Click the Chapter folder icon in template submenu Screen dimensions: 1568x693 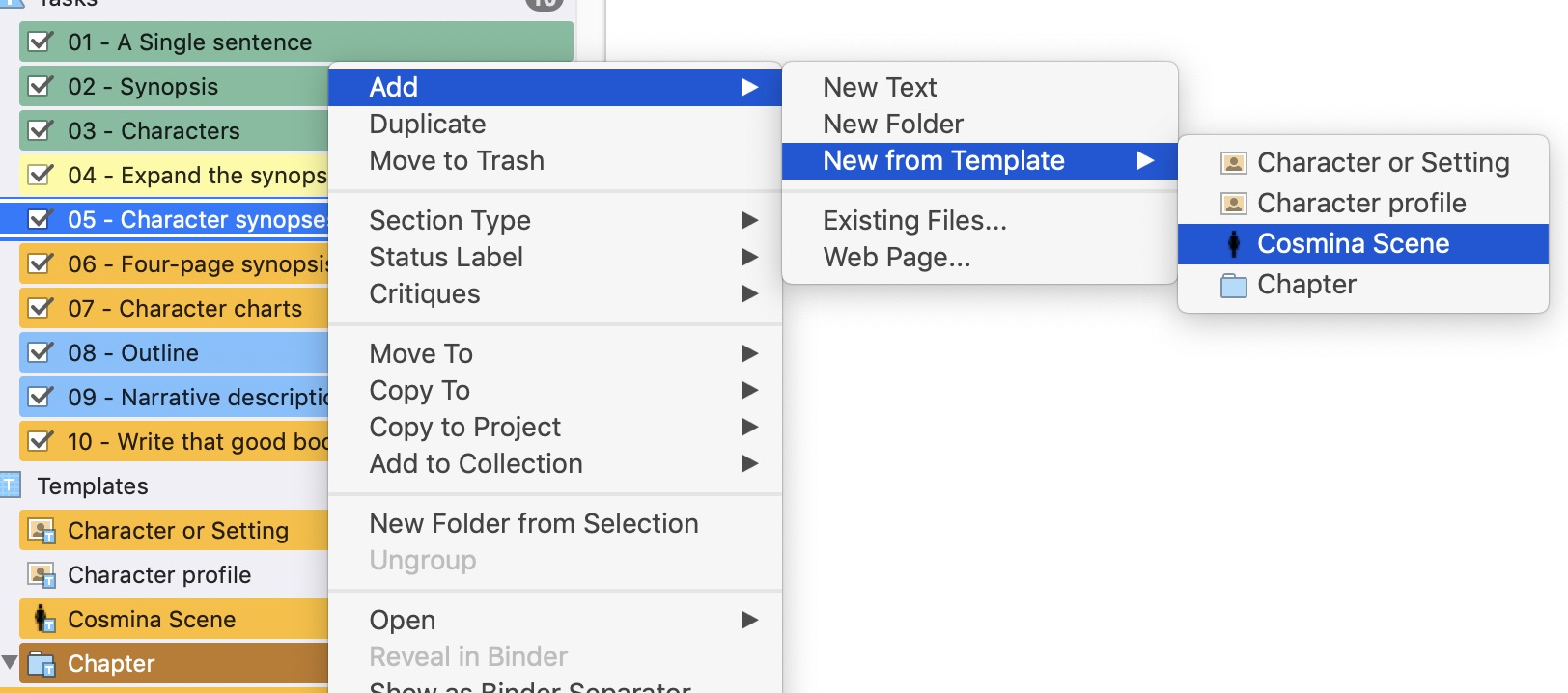pyautogui.click(x=1233, y=285)
